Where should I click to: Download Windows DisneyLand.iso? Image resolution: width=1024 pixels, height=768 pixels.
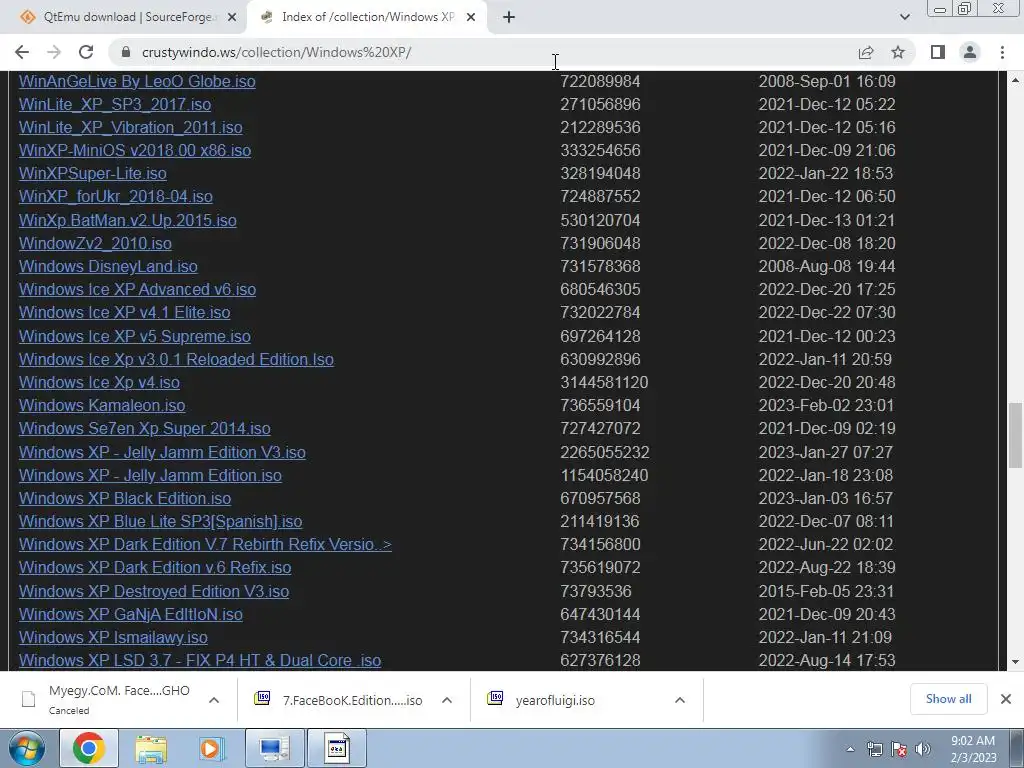pyautogui.click(x=108, y=266)
